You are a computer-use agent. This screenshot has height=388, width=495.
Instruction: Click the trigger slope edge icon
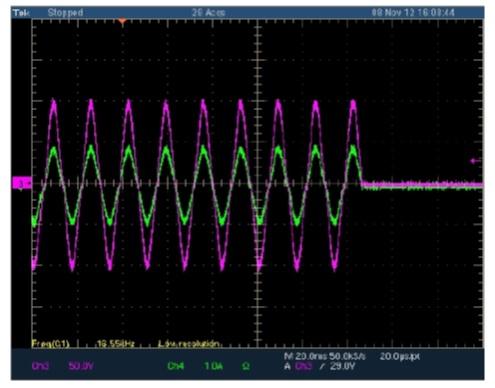point(322,366)
